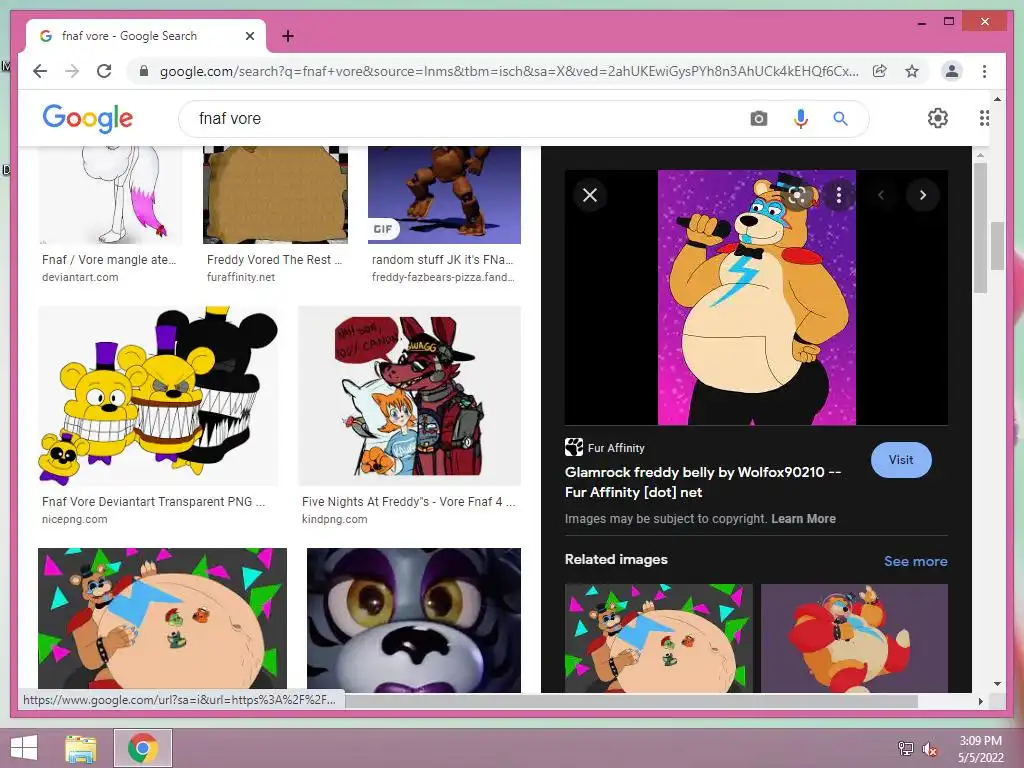Start search by image with camera icon
1024x768 pixels.
758,118
